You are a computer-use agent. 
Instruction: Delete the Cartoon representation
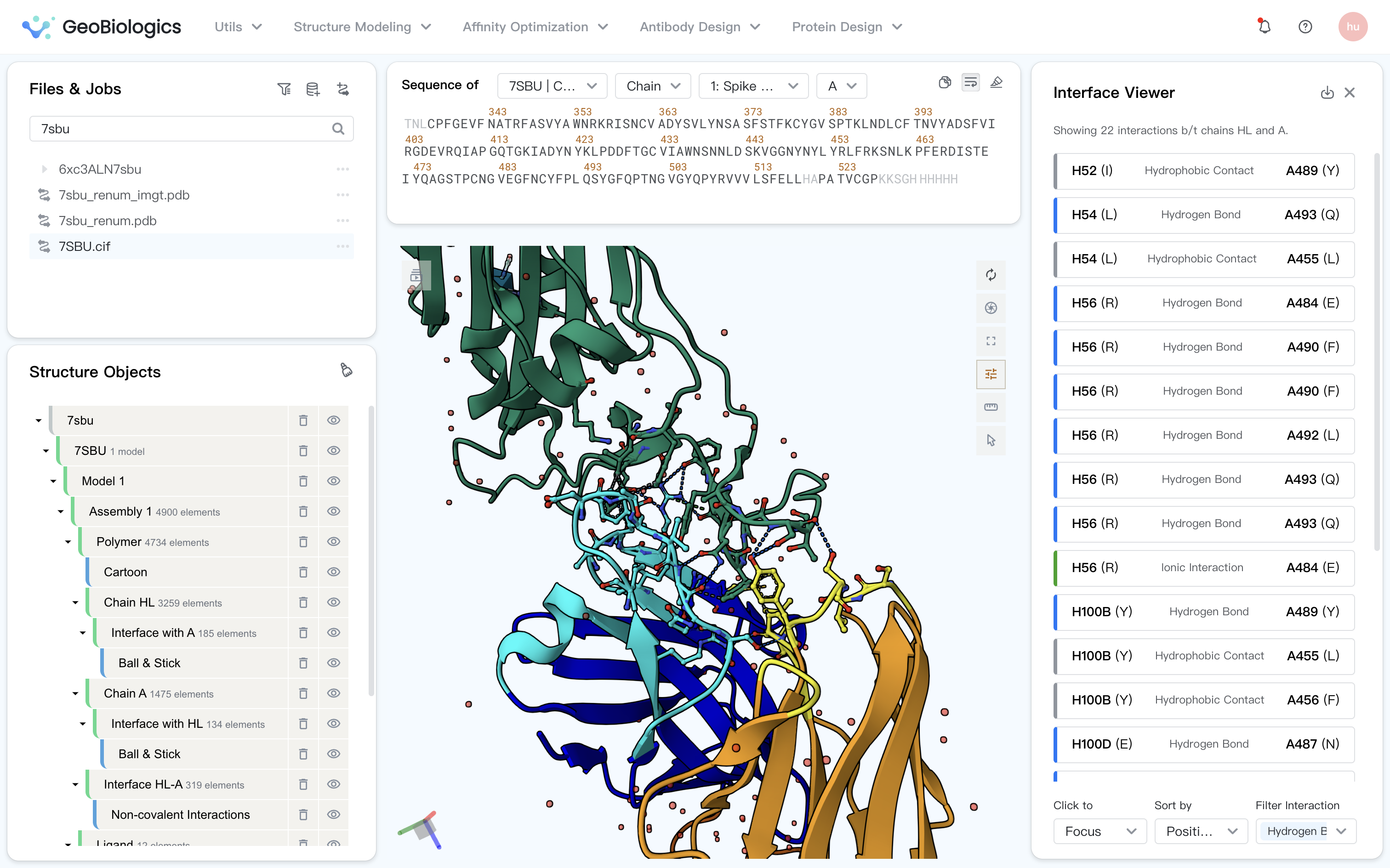click(x=303, y=572)
